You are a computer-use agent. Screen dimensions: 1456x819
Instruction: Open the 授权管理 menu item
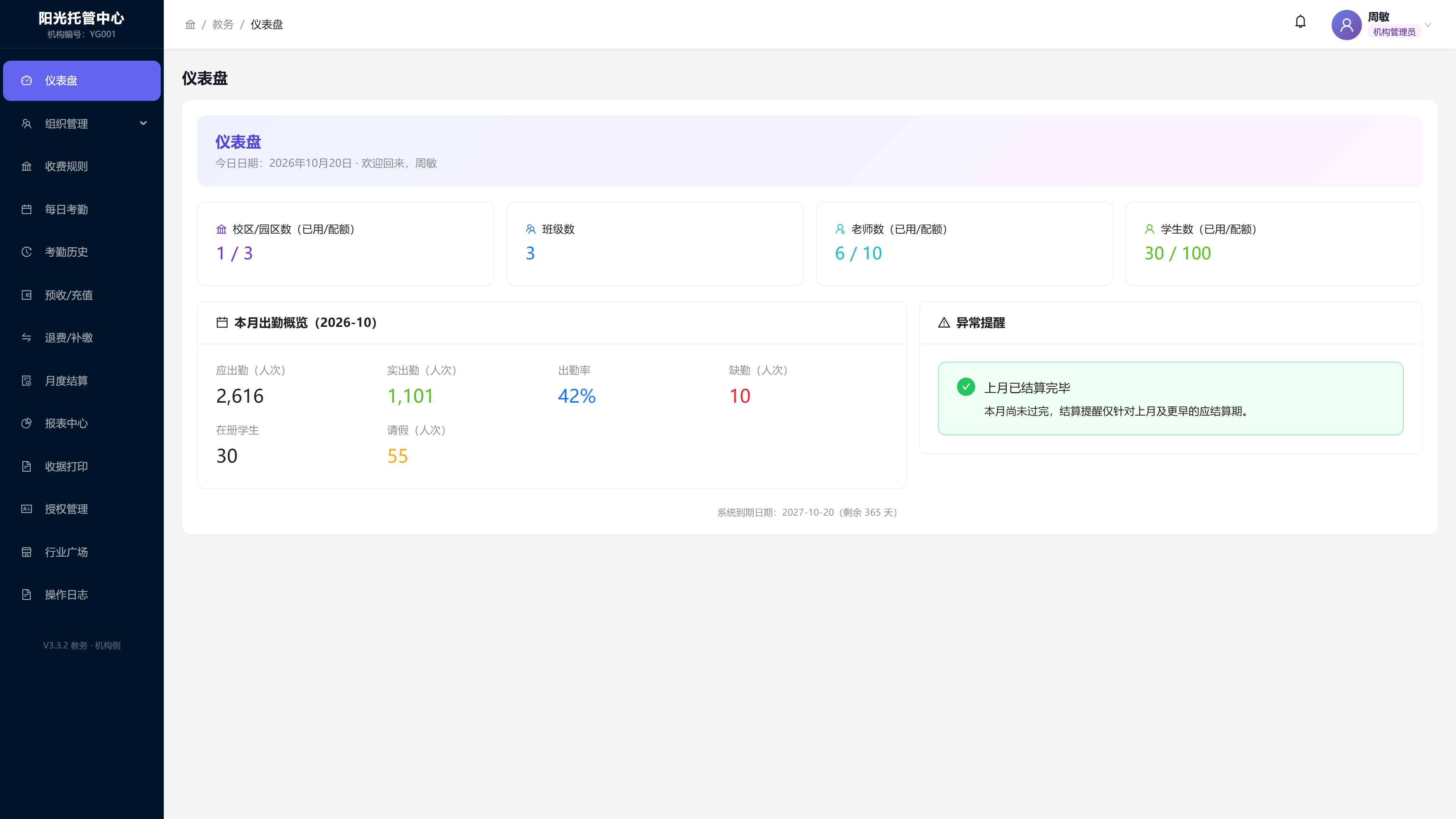(x=82, y=509)
